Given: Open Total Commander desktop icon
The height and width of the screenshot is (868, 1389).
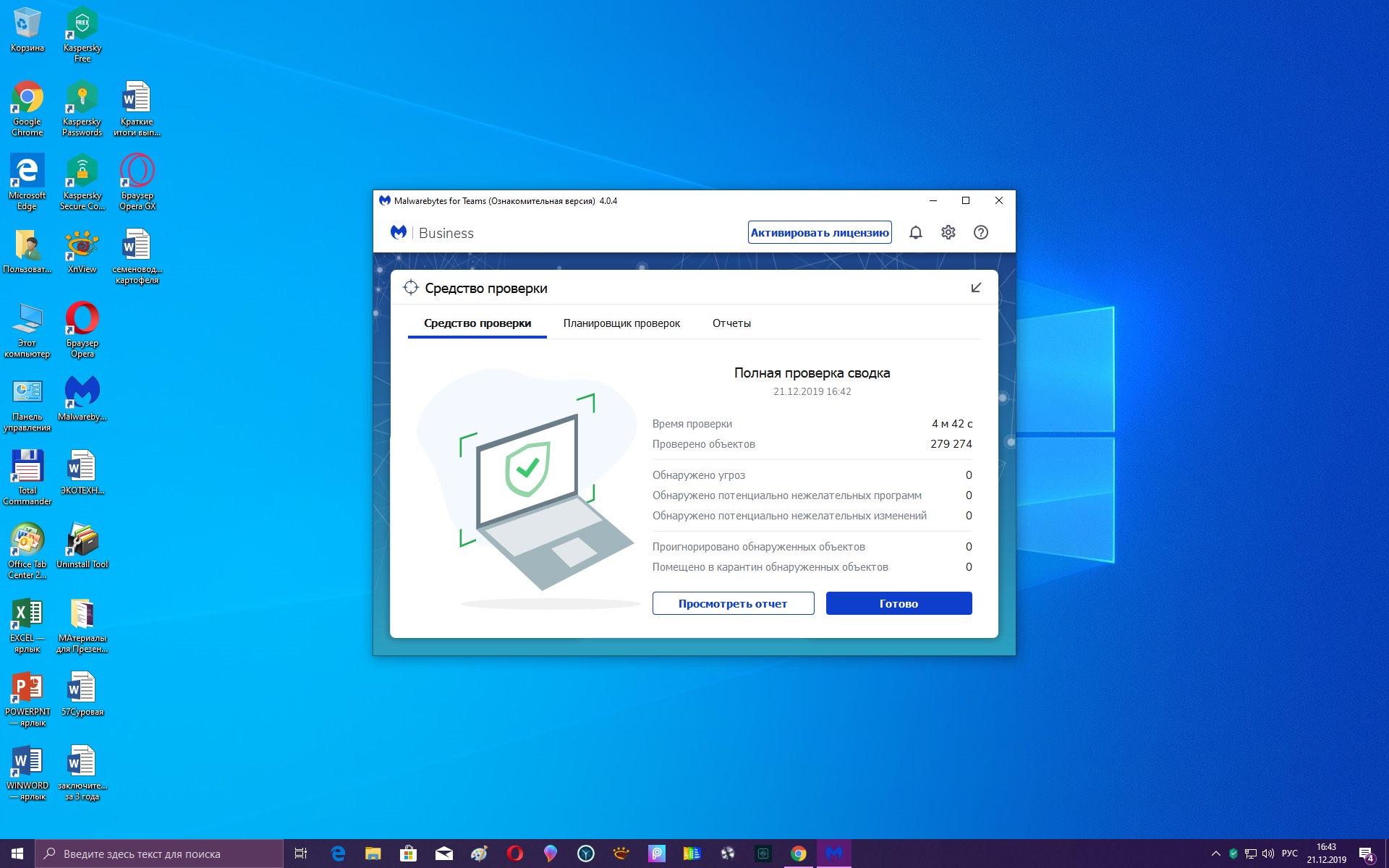Looking at the screenshot, I should pyautogui.click(x=27, y=476).
